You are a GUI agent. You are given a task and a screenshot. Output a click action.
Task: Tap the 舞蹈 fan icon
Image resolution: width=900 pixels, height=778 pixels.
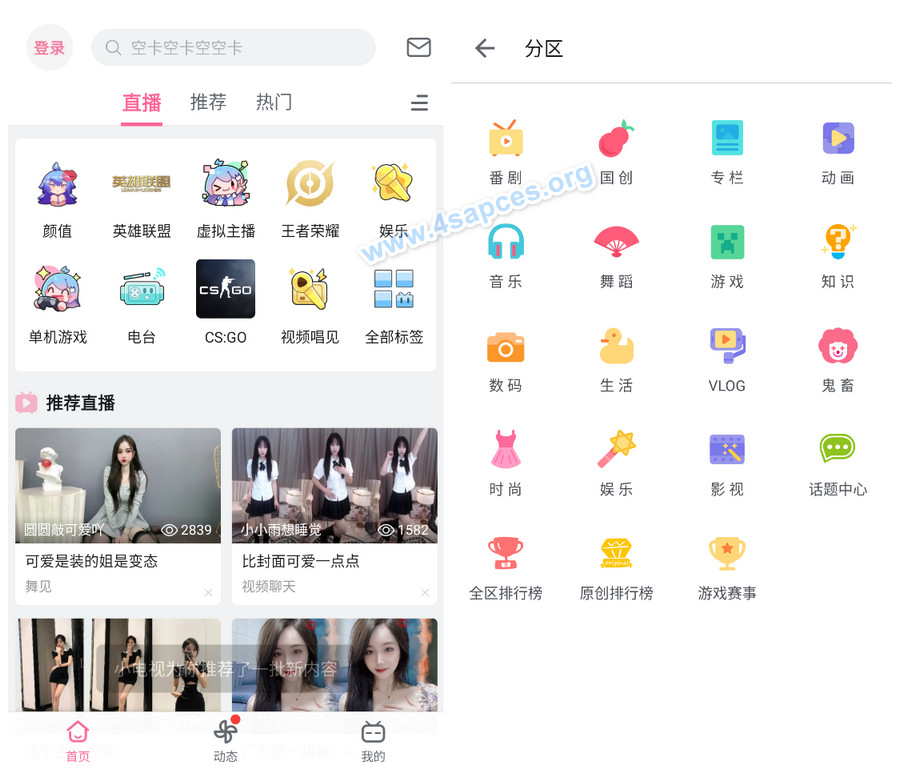[x=616, y=243]
